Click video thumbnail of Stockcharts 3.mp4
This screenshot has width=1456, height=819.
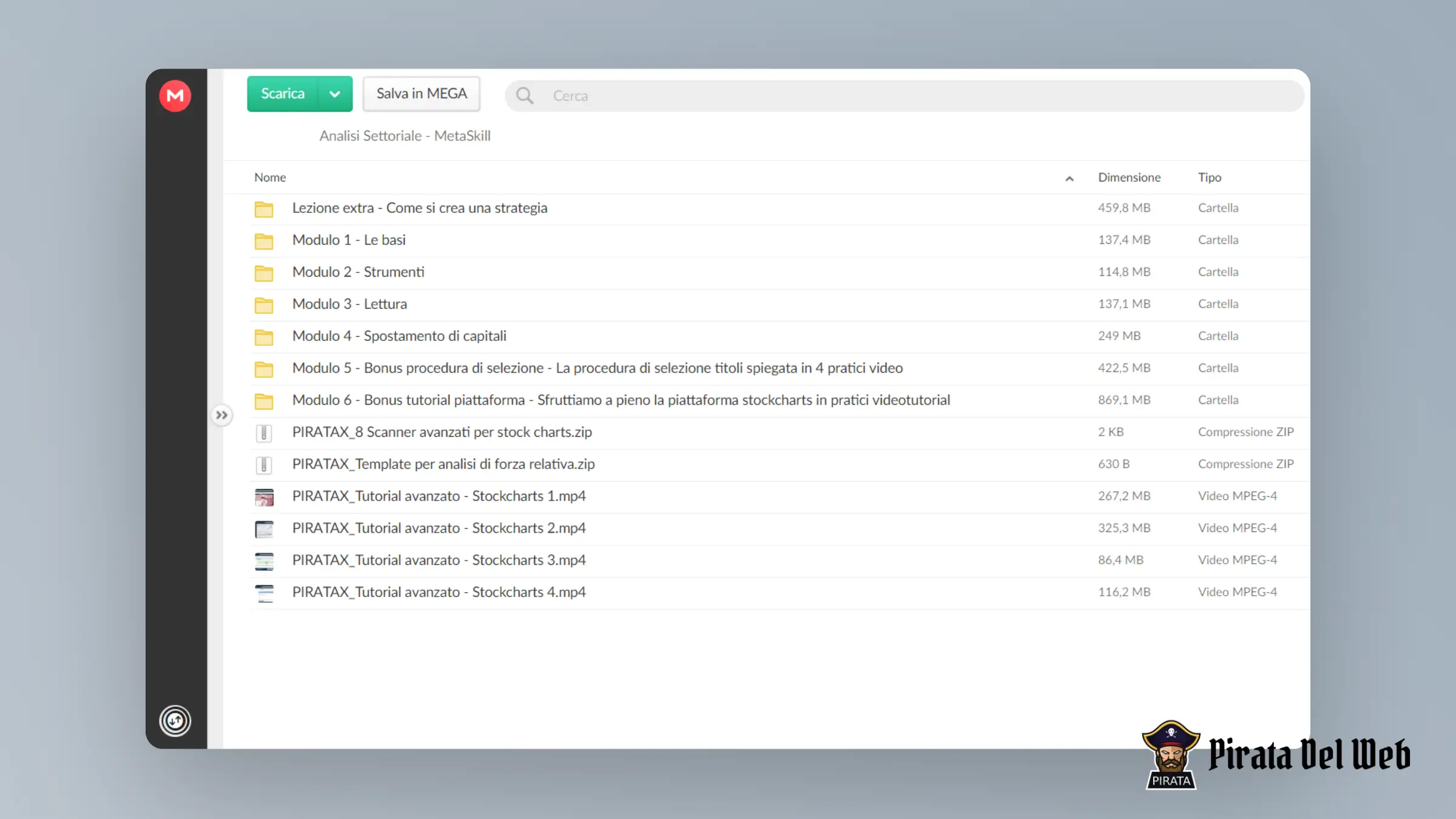click(264, 561)
